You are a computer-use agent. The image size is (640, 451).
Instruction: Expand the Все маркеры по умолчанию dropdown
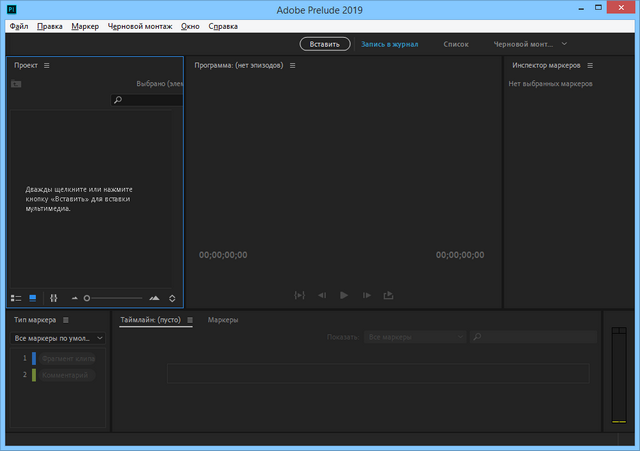(57, 339)
